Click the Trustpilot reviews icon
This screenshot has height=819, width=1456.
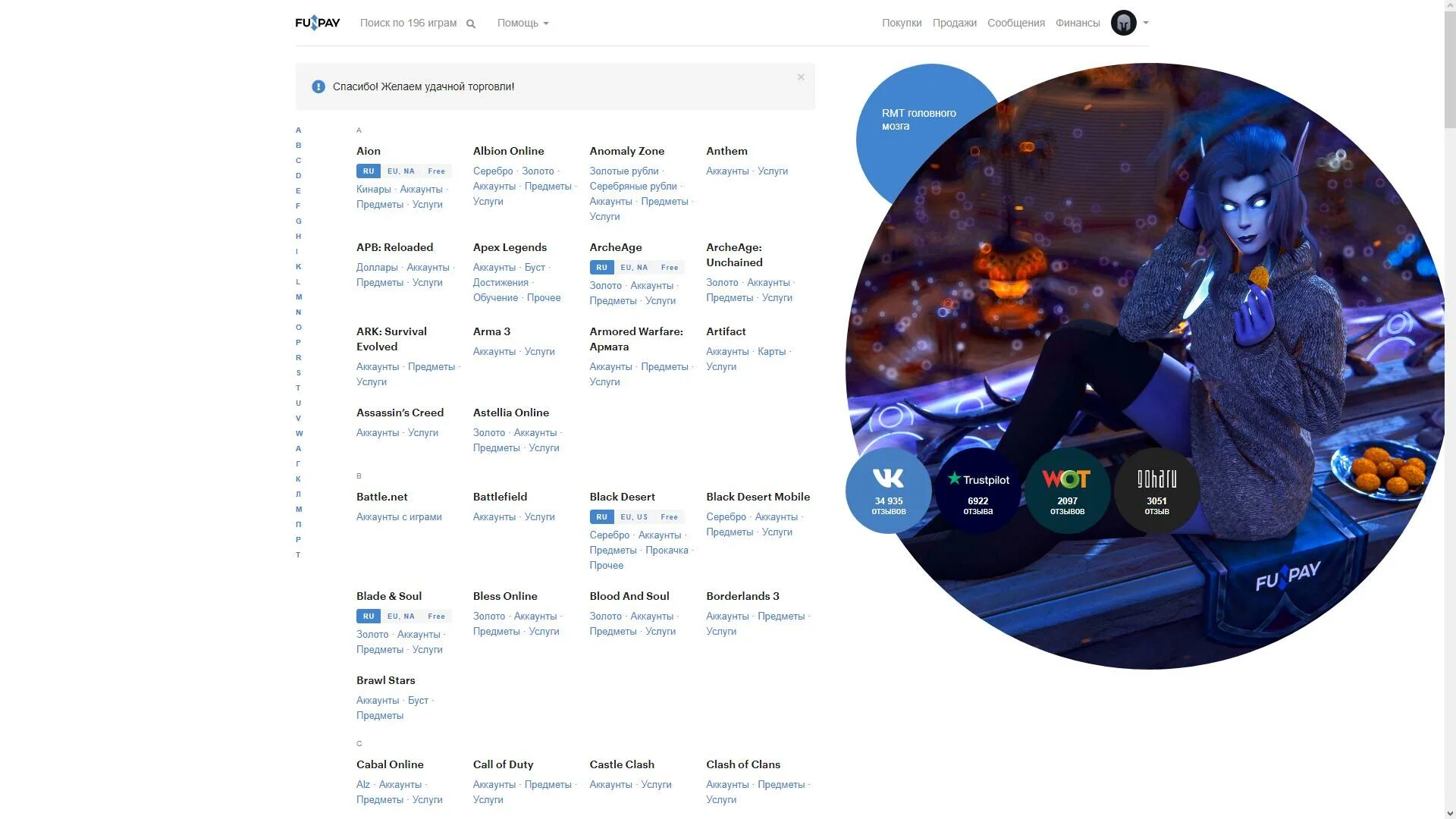tap(978, 490)
